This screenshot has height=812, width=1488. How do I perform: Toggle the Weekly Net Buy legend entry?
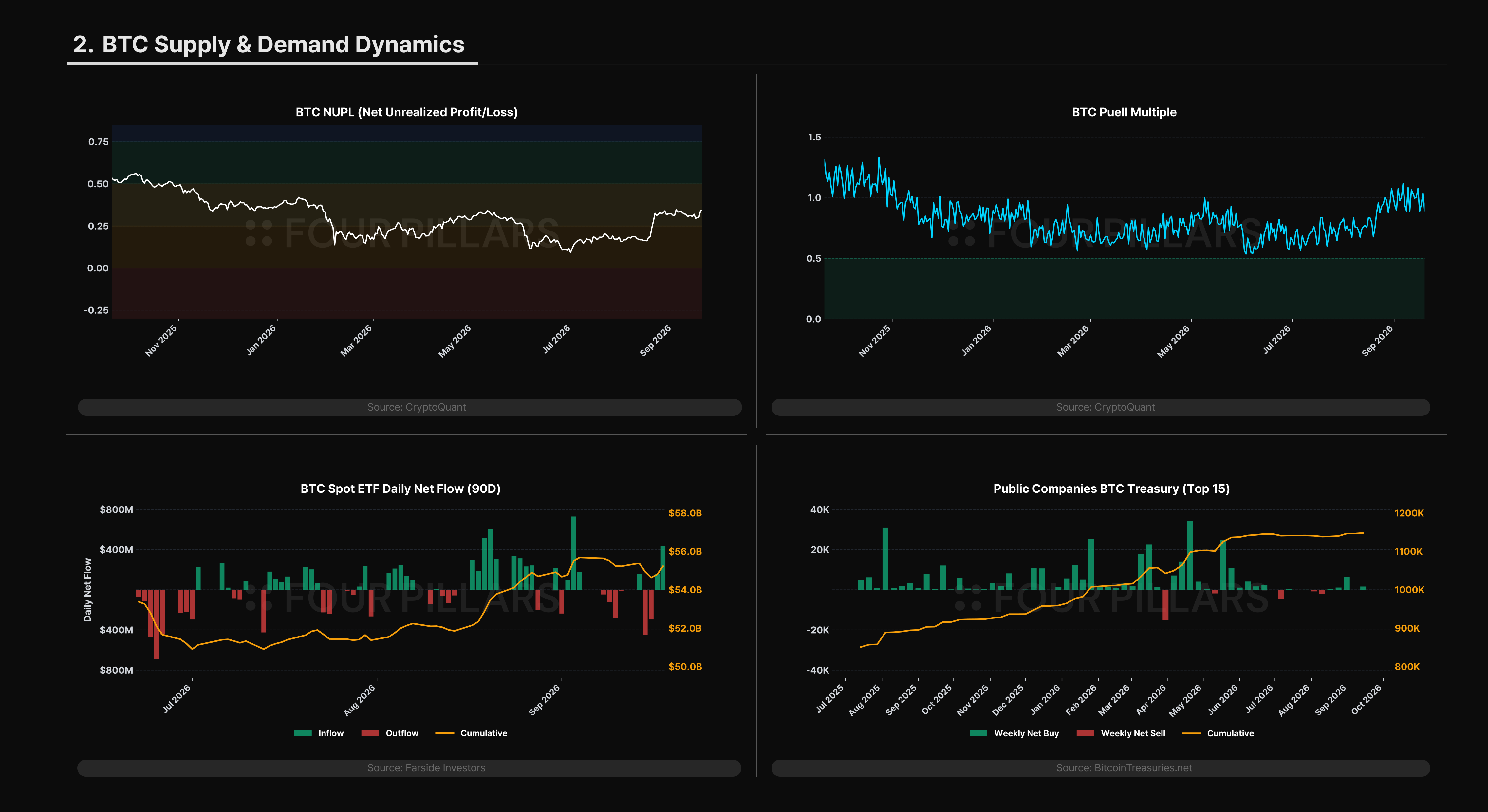1014,733
